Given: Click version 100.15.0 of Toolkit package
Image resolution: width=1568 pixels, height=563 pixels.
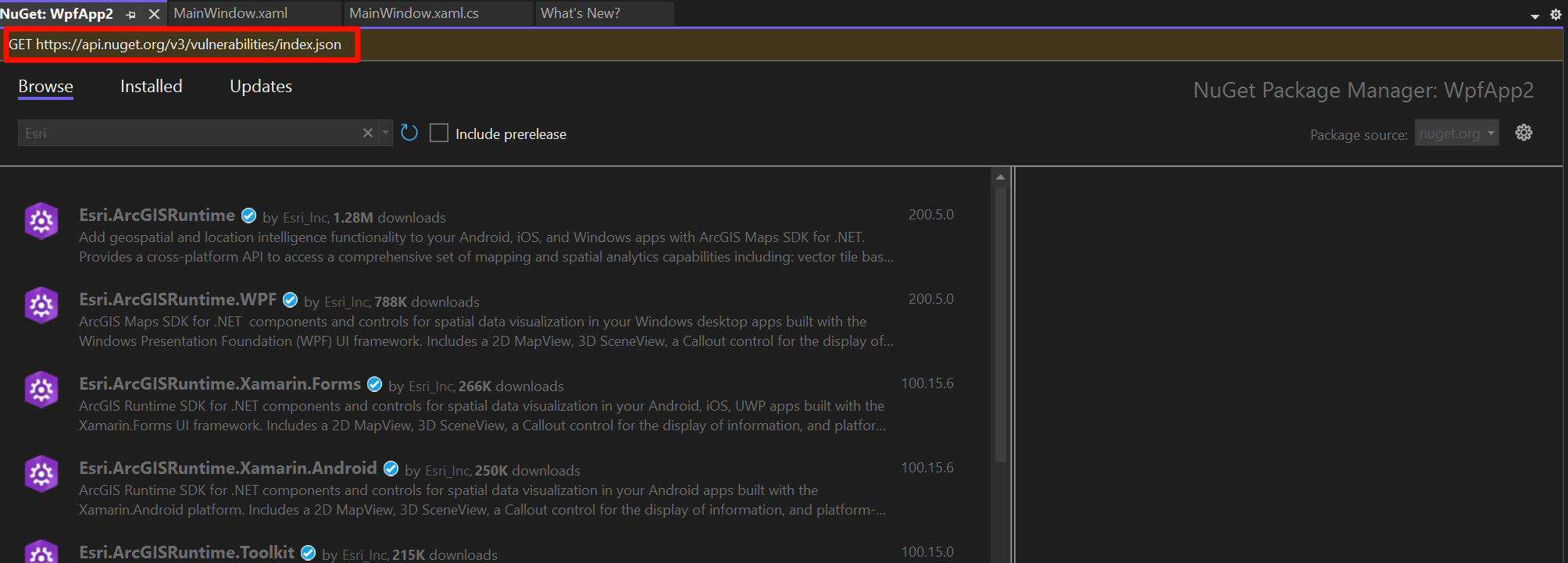Looking at the screenshot, I should pos(927,552).
